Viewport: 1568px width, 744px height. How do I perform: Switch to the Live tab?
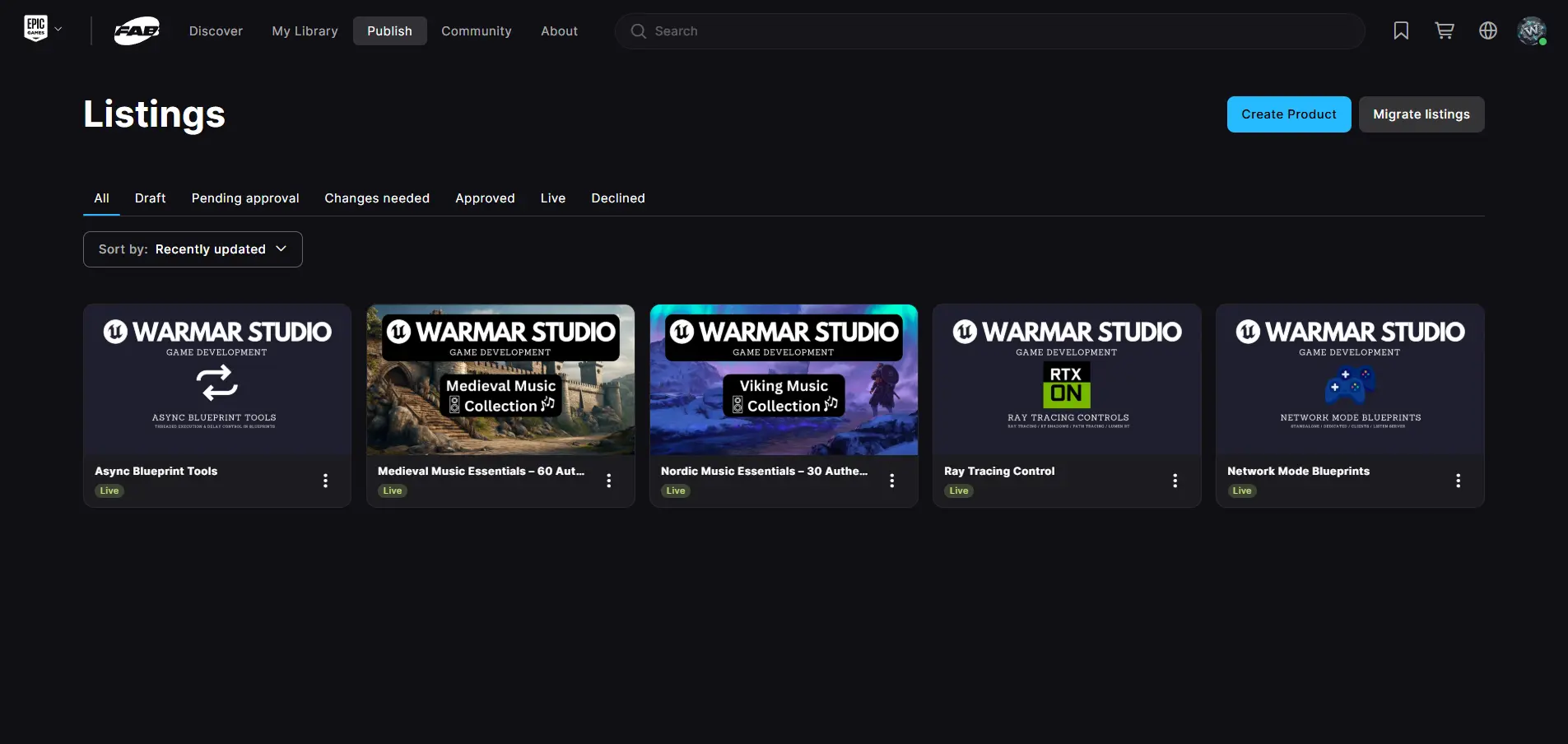[x=553, y=198]
